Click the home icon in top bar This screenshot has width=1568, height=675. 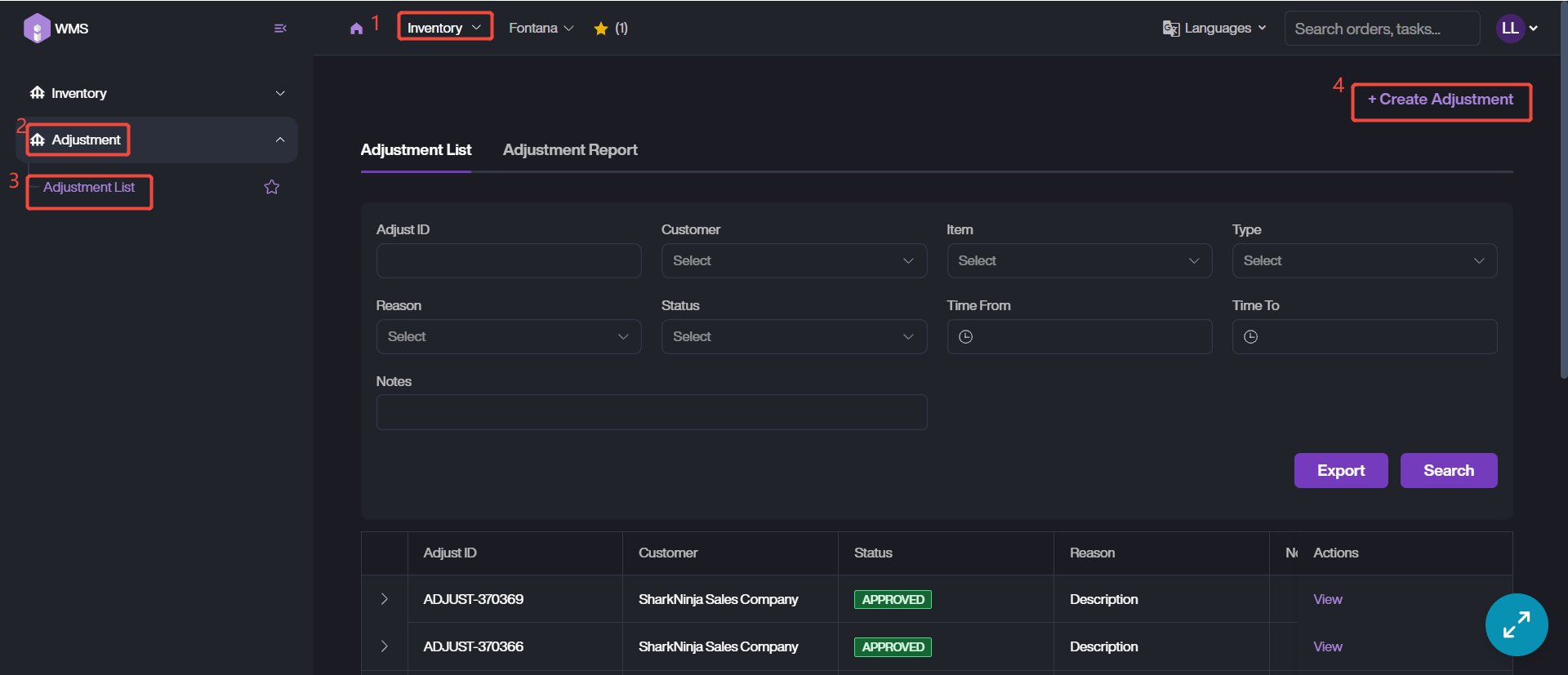(x=356, y=29)
